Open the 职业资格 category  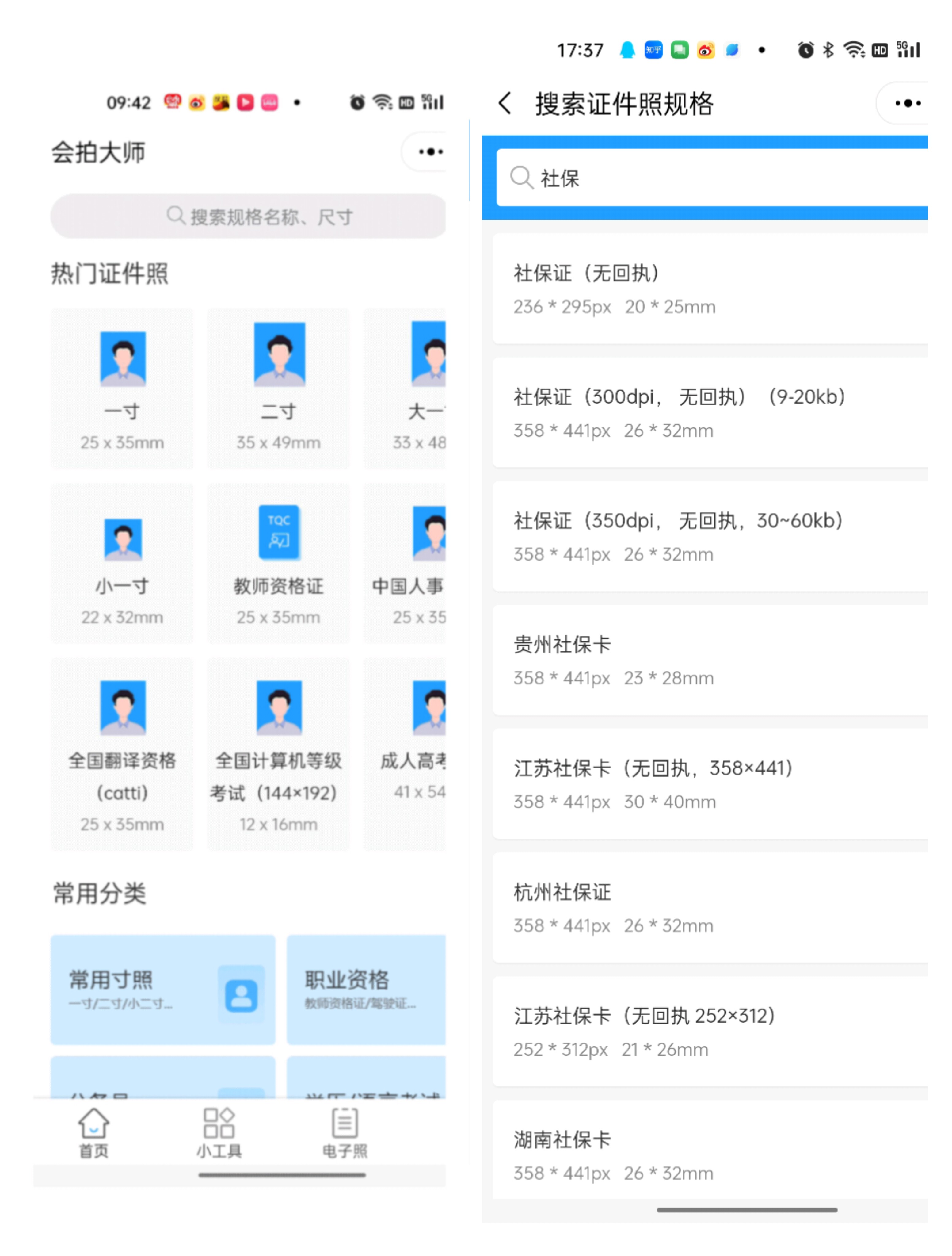click(x=366, y=990)
